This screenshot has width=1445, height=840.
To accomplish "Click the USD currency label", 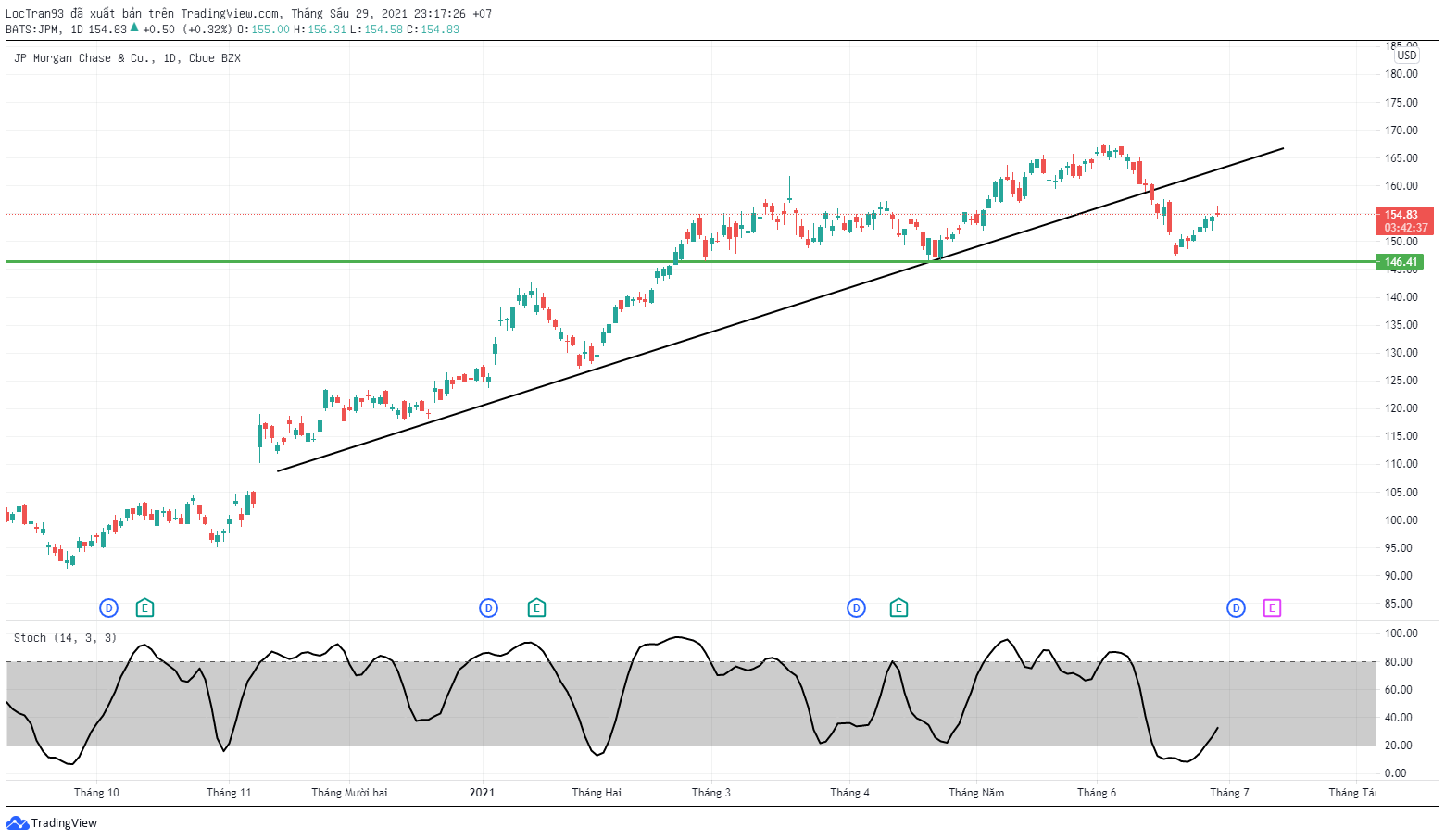I will (1407, 56).
